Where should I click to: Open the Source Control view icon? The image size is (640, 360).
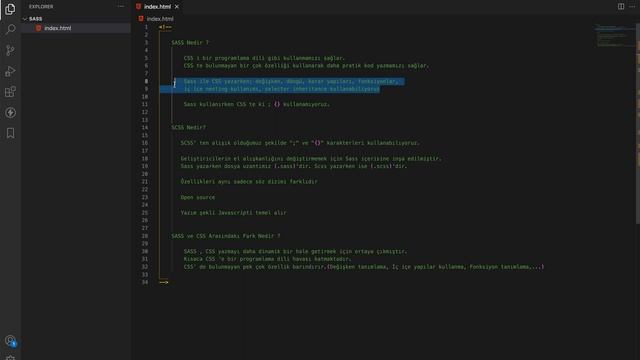click(x=10, y=50)
